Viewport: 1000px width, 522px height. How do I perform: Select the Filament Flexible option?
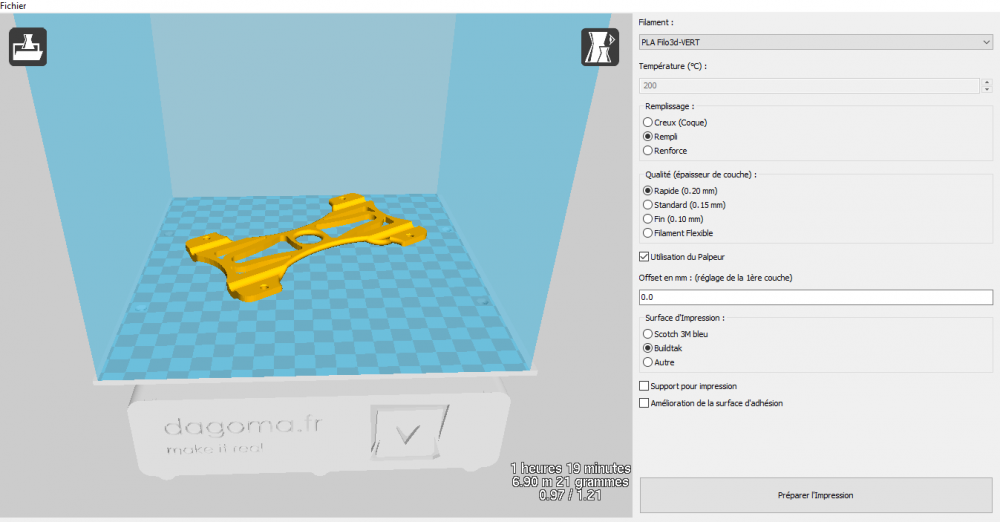tap(678, 233)
